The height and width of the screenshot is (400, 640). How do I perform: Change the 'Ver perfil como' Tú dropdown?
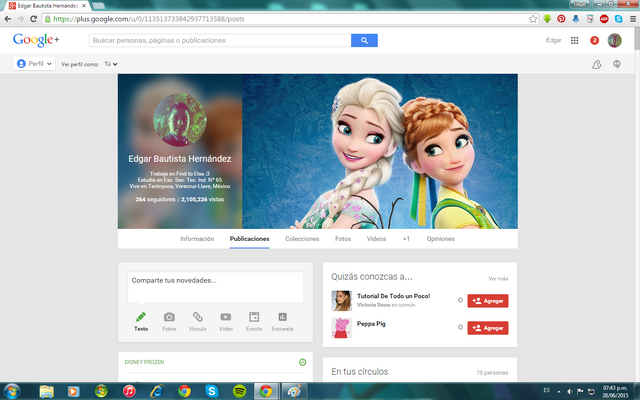pyautogui.click(x=111, y=64)
